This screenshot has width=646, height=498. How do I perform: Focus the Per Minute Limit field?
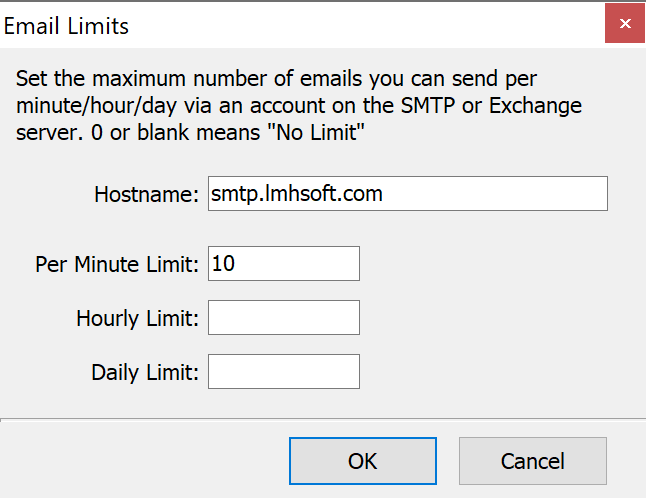(284, 264)
